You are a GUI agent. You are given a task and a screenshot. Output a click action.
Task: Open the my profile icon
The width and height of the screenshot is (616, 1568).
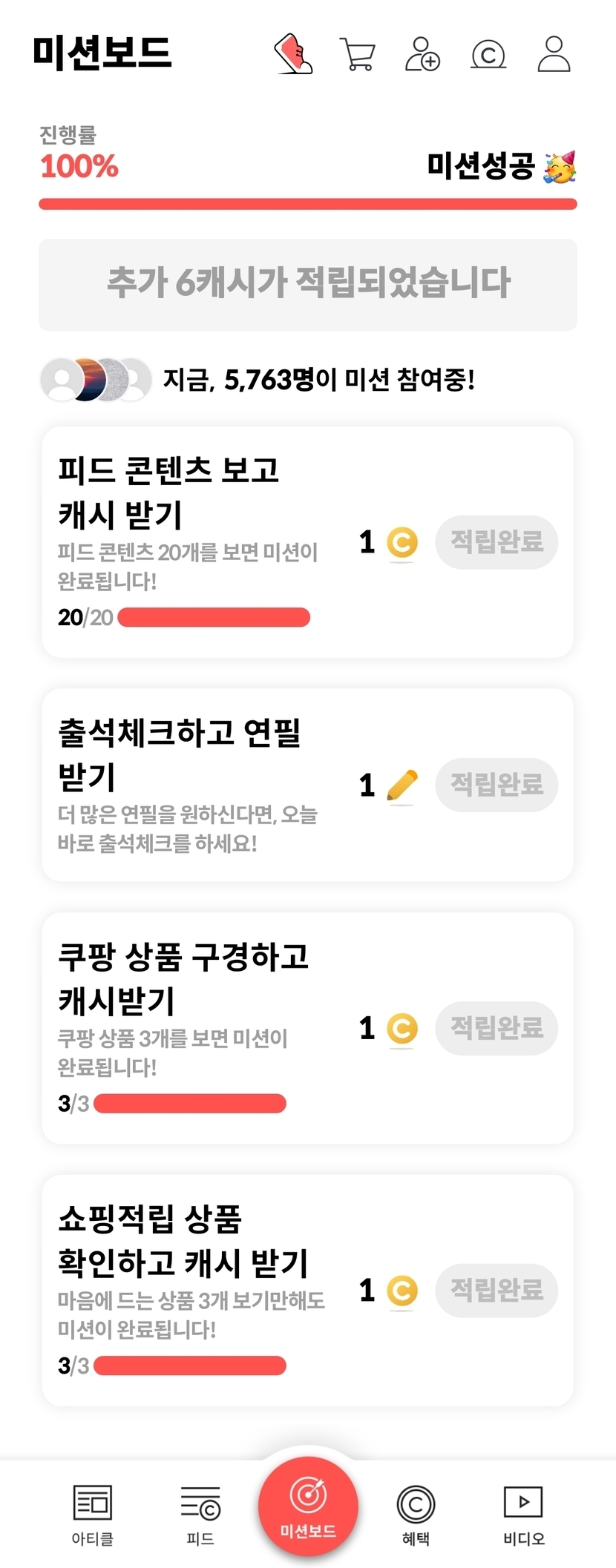click(x=554, y=53)
